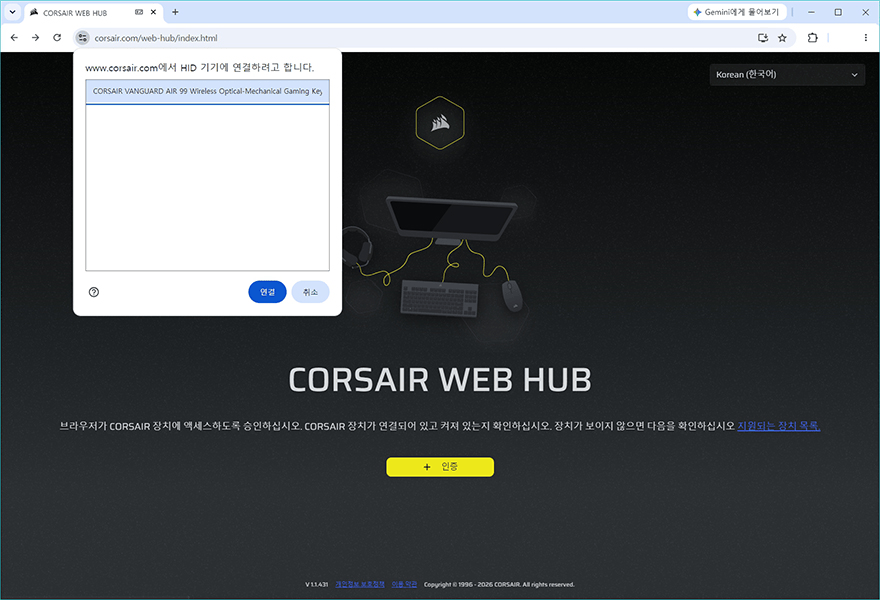This screenshot has height=600, width=880.
Task: Click the browser forward arrow
Action: (x=35, y=38)
